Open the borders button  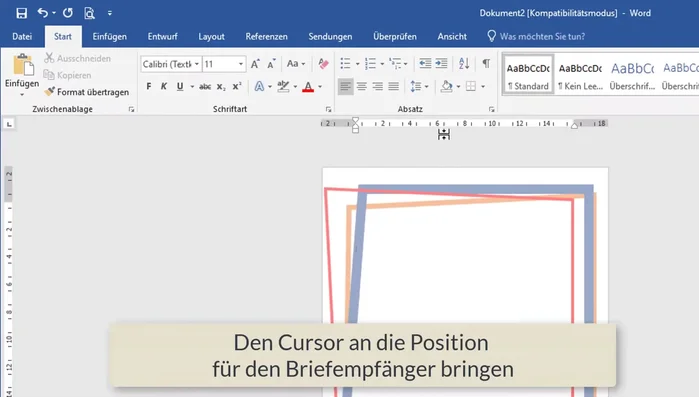[x=471, y=86]
